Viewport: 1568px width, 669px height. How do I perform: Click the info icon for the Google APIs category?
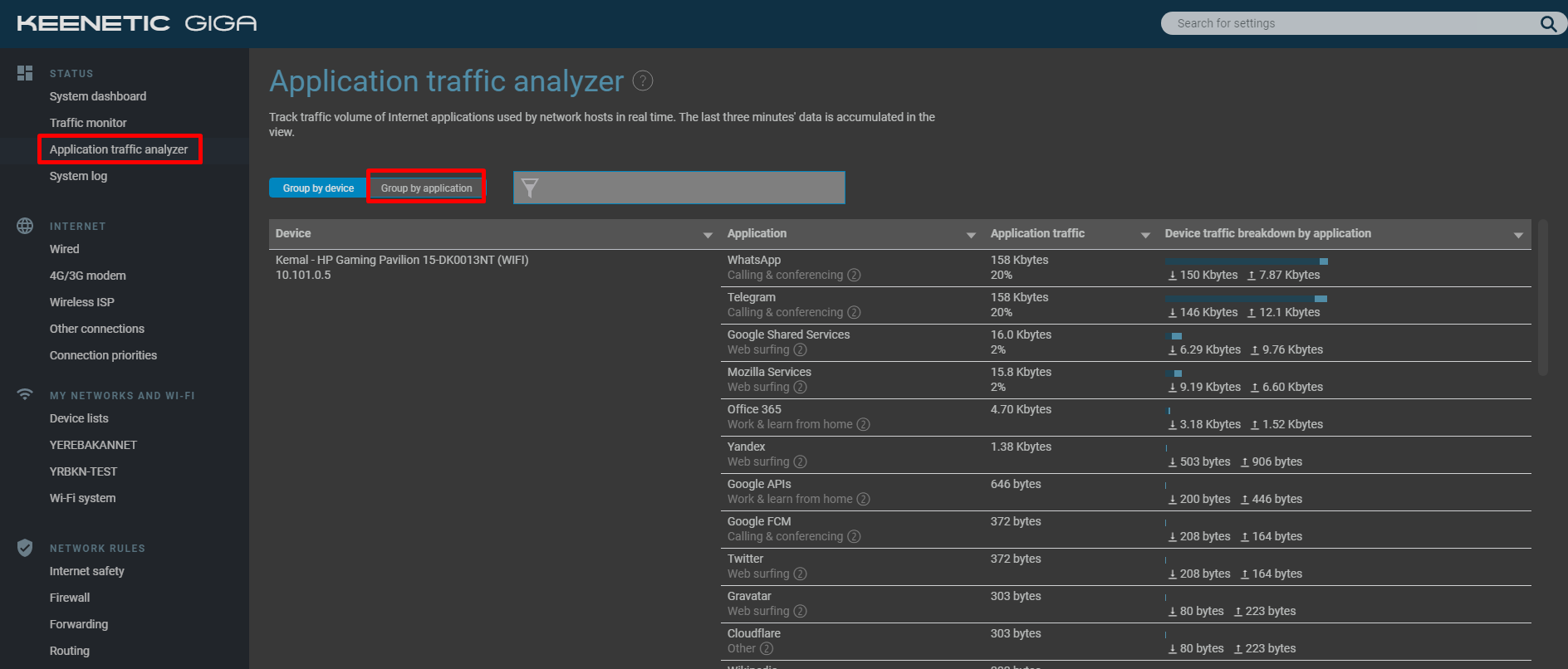click(863, 499)
